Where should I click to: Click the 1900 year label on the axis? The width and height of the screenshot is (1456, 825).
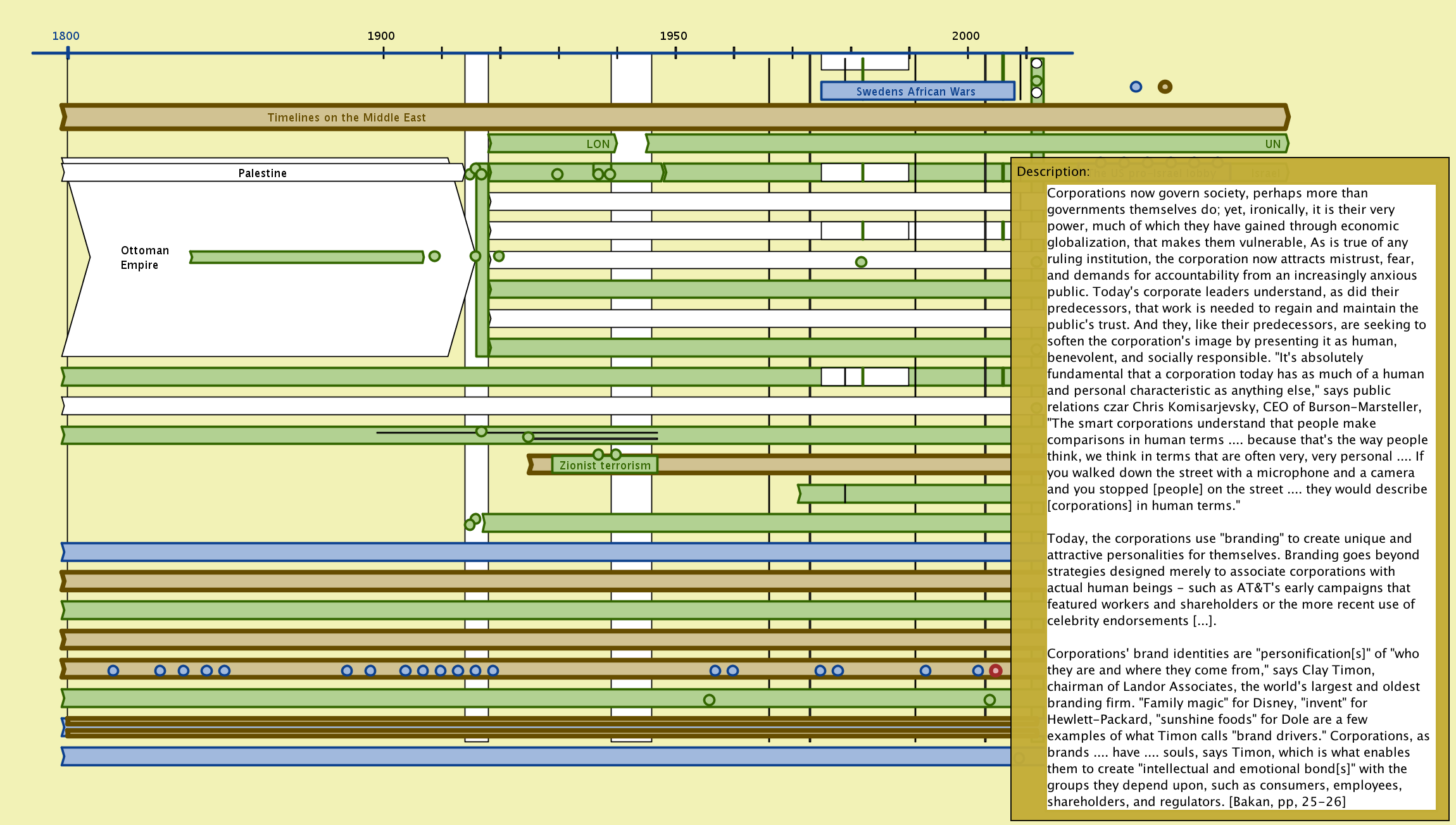(x=381, y=36)
